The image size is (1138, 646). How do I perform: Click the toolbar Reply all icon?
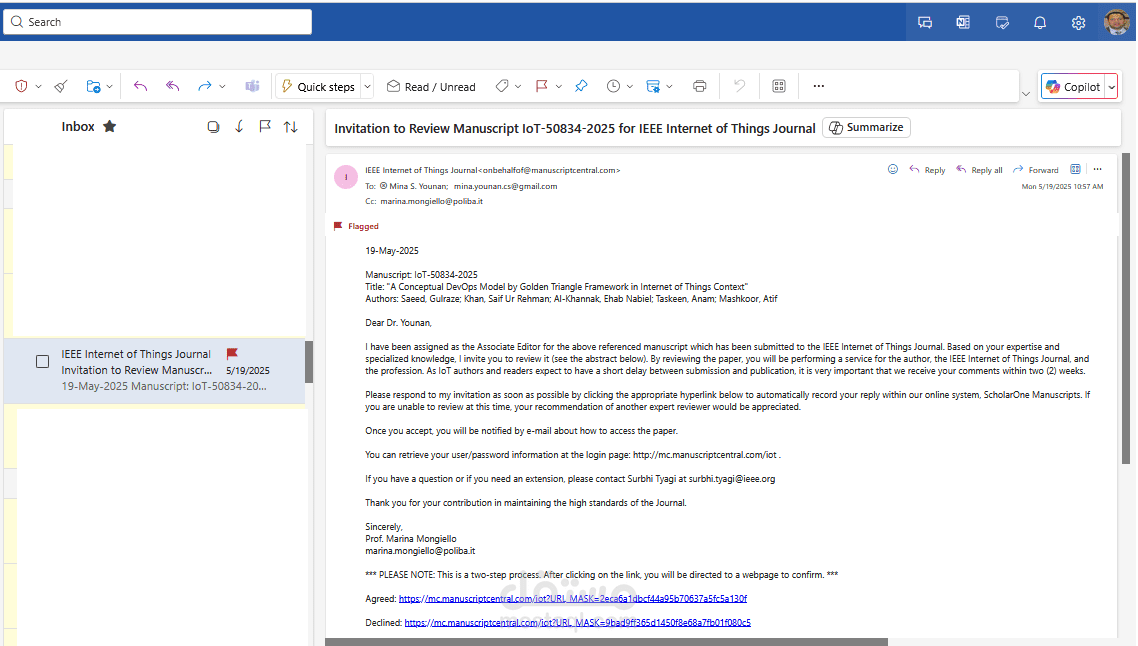click(173, 86)
